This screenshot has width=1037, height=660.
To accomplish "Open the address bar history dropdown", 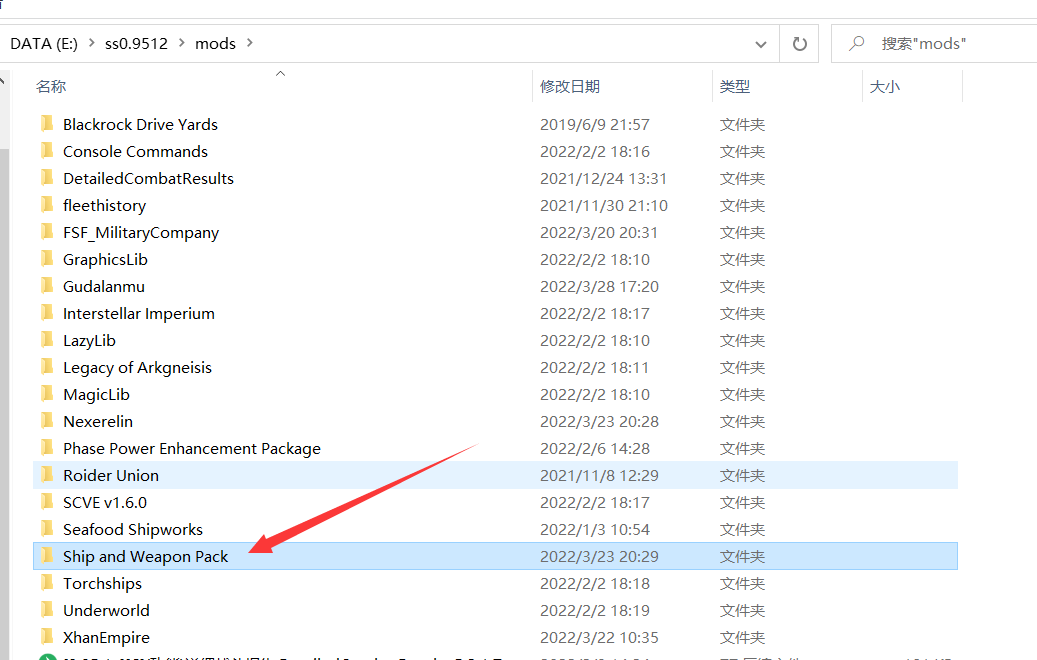I will (x=762, y=44).
